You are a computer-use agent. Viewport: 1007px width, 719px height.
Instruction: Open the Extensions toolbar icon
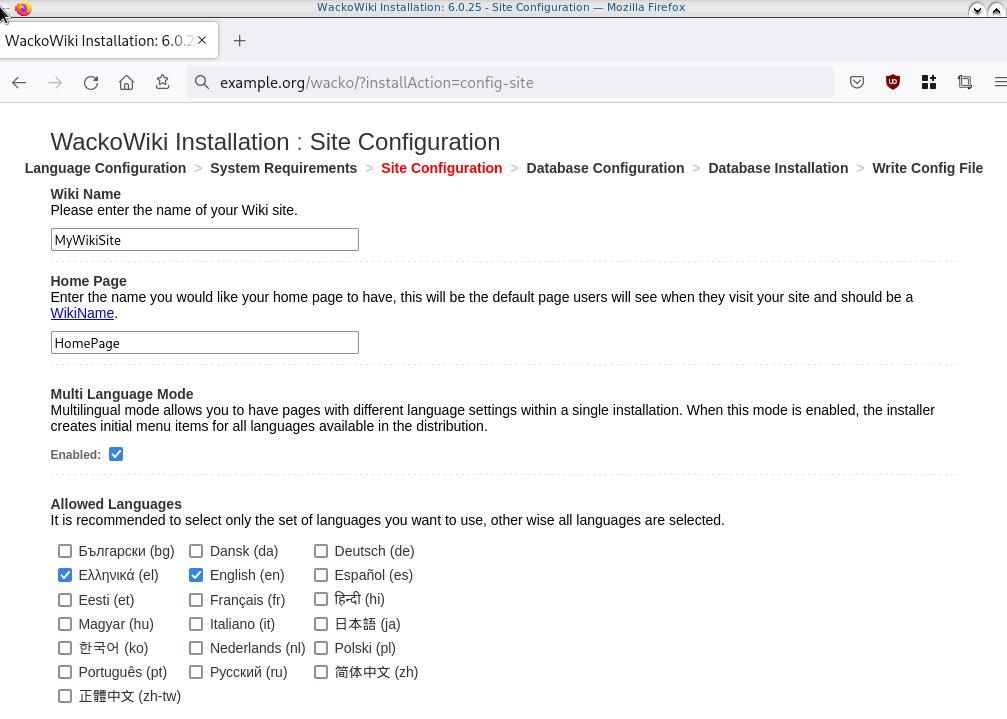(929, 83)
